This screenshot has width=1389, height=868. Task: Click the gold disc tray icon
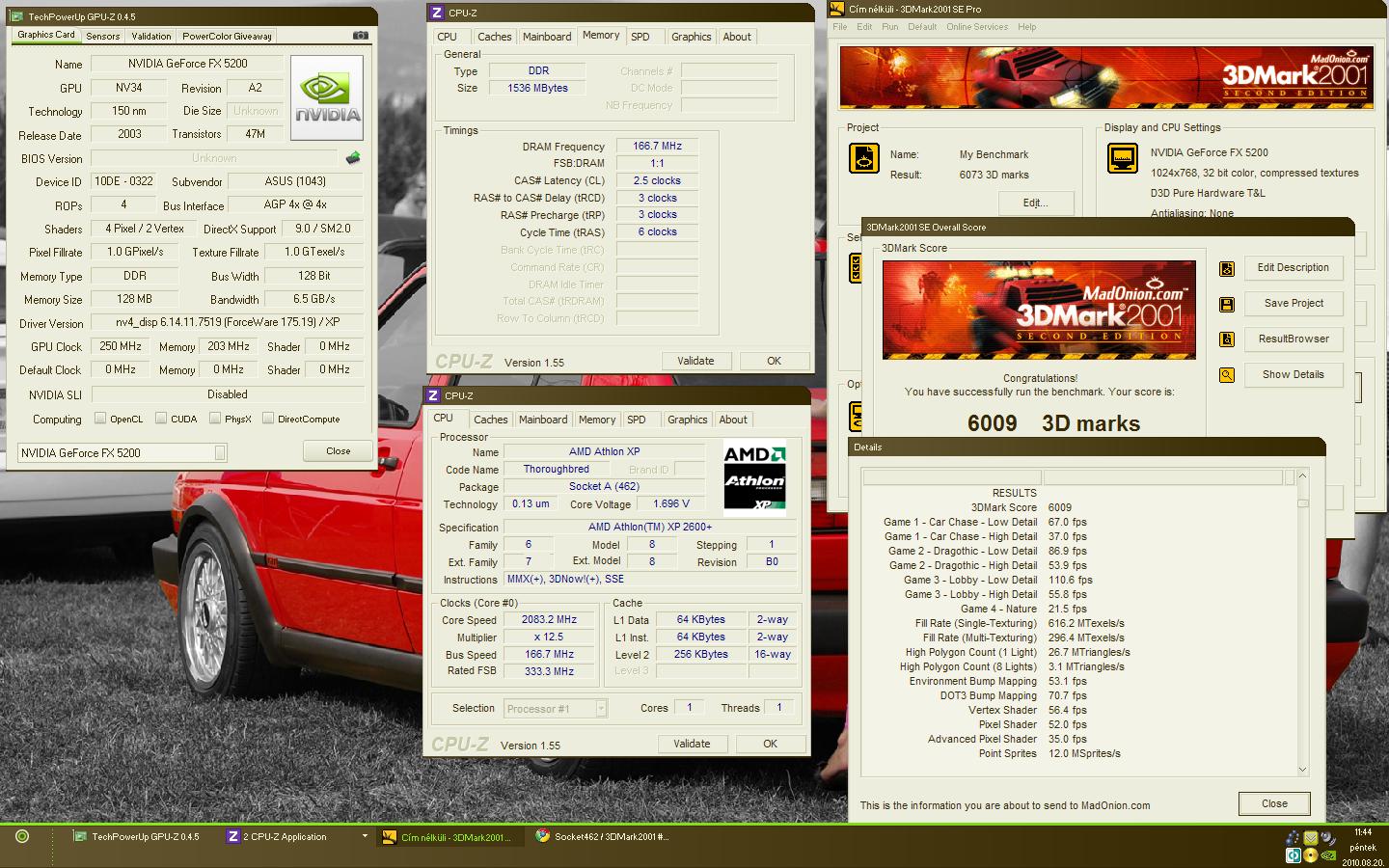1311,855
